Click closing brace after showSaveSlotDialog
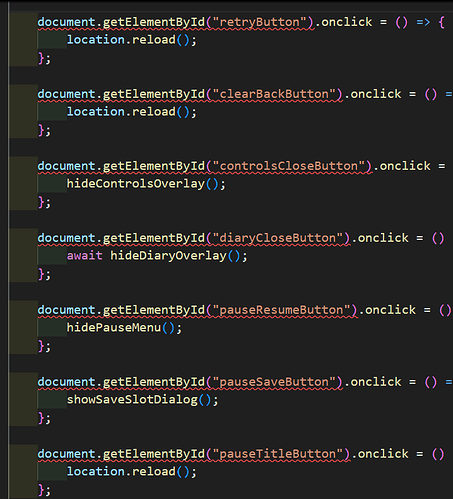 tap(41, 418)
